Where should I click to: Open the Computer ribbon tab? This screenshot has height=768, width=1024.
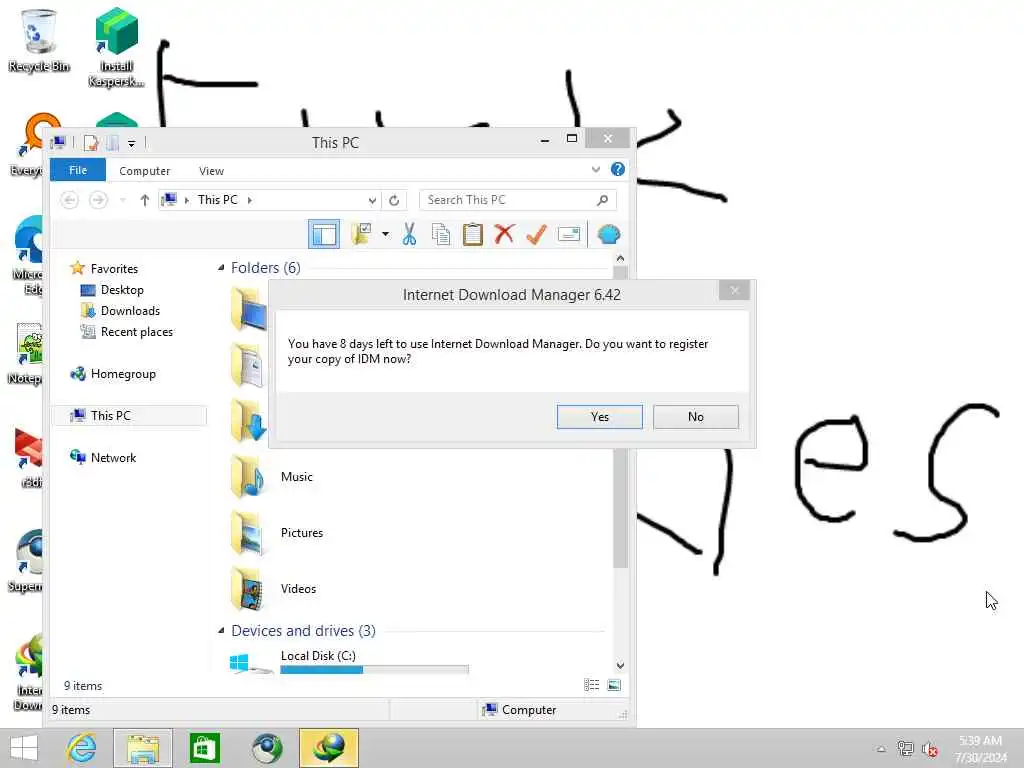click(144, 170)
